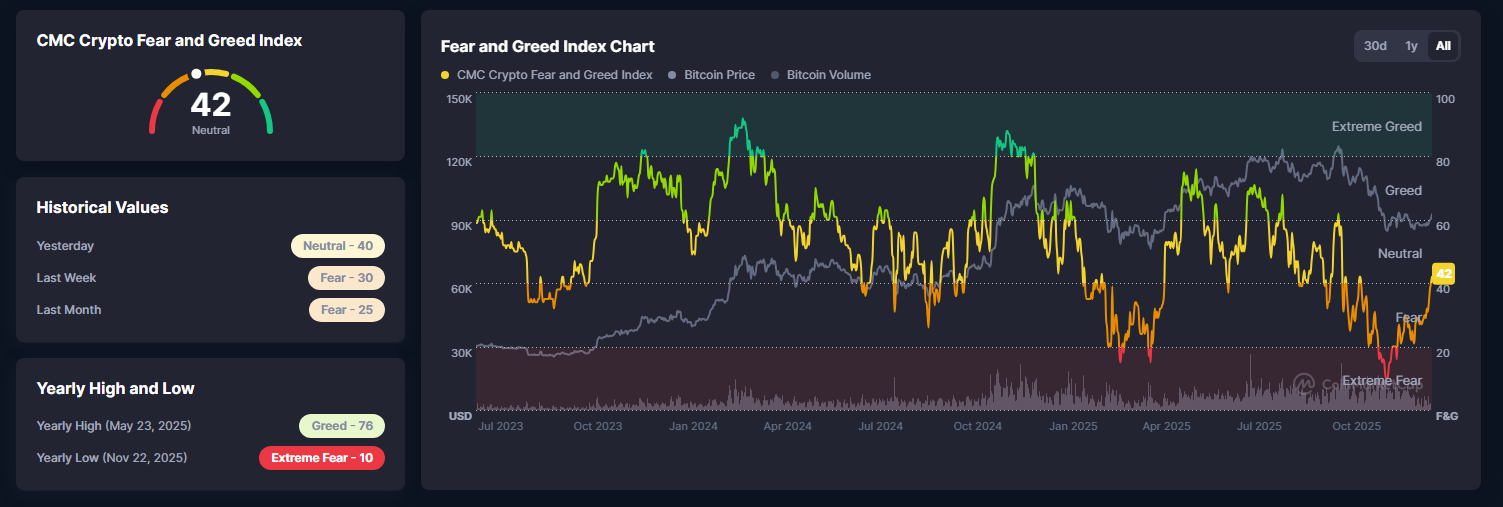
Task: Switch chart to 1y range
Action: tap(1411, 46)
